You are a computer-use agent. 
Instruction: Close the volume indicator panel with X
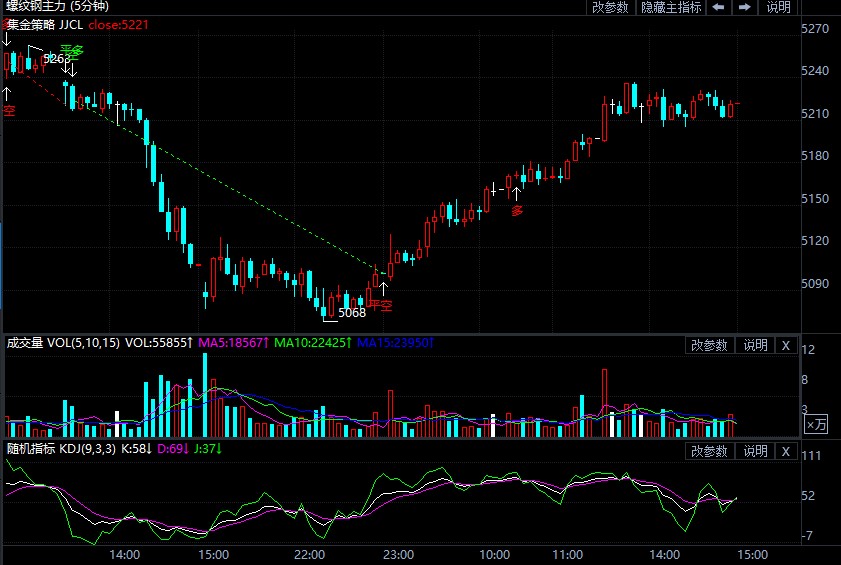click(x=785, y=345)
